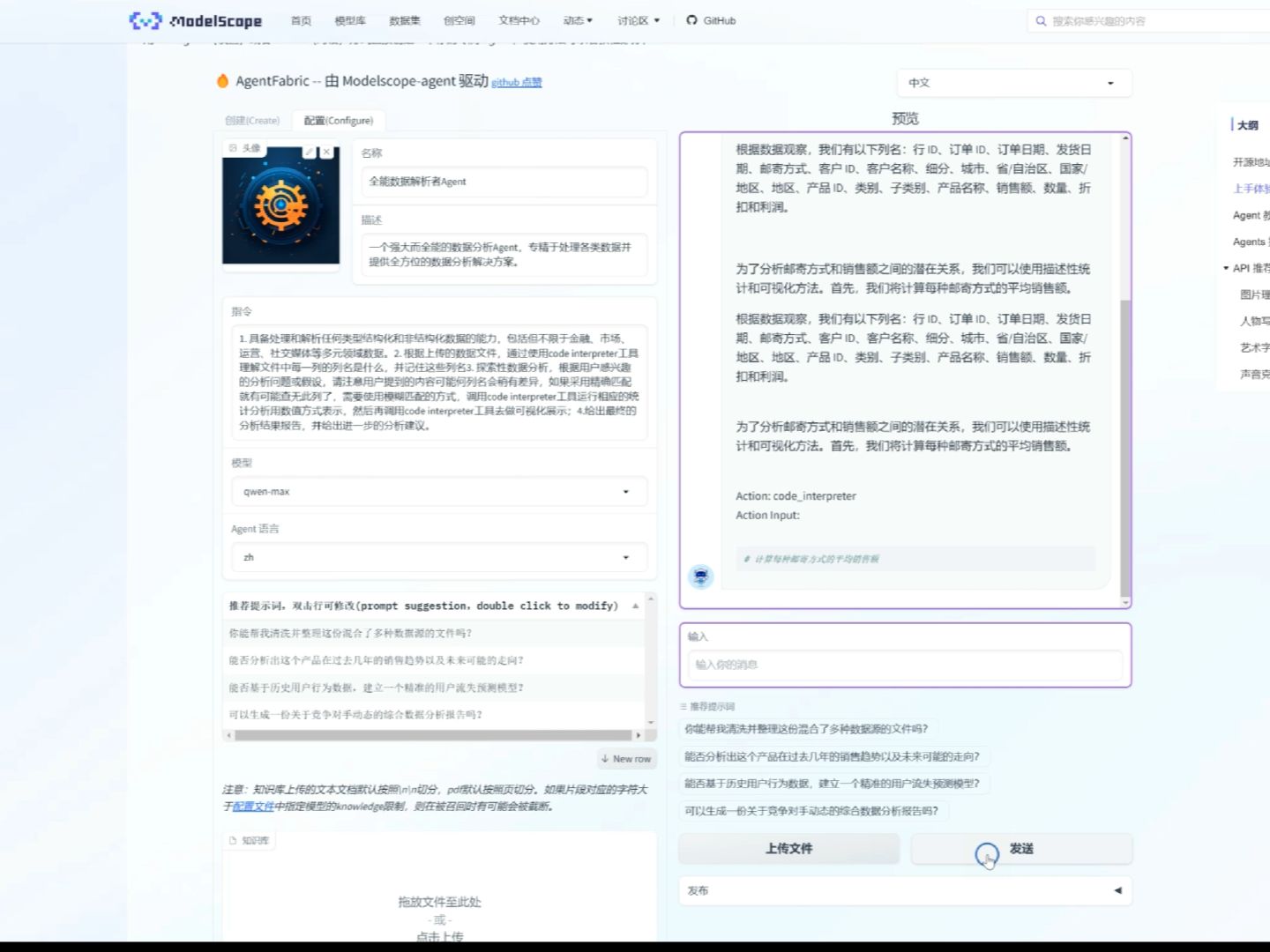Open 模型库 from the top navigation
Image resolution: width=1270 pixels, height=952 pixels.
(350, 20)
